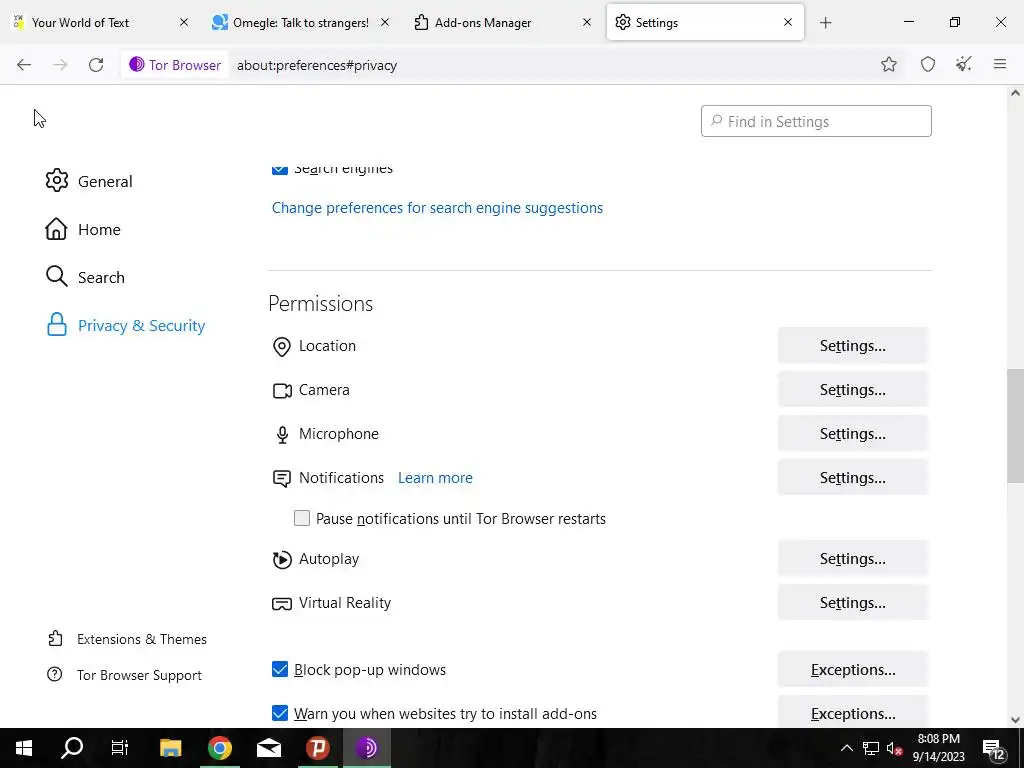Image resolution: width=1024 pixels, height=768 pixels.
Task: Click the scrollbar down arrow
Action: (x=1015, y=720)
